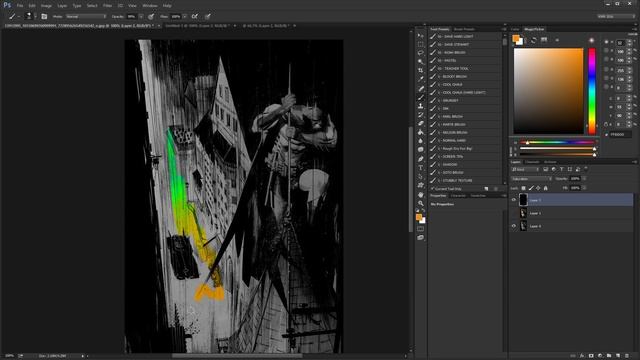The width and height of the screenshot is (640, 360).
Task: Select the Brush tool in toolbox
Action: click(420, 98)
